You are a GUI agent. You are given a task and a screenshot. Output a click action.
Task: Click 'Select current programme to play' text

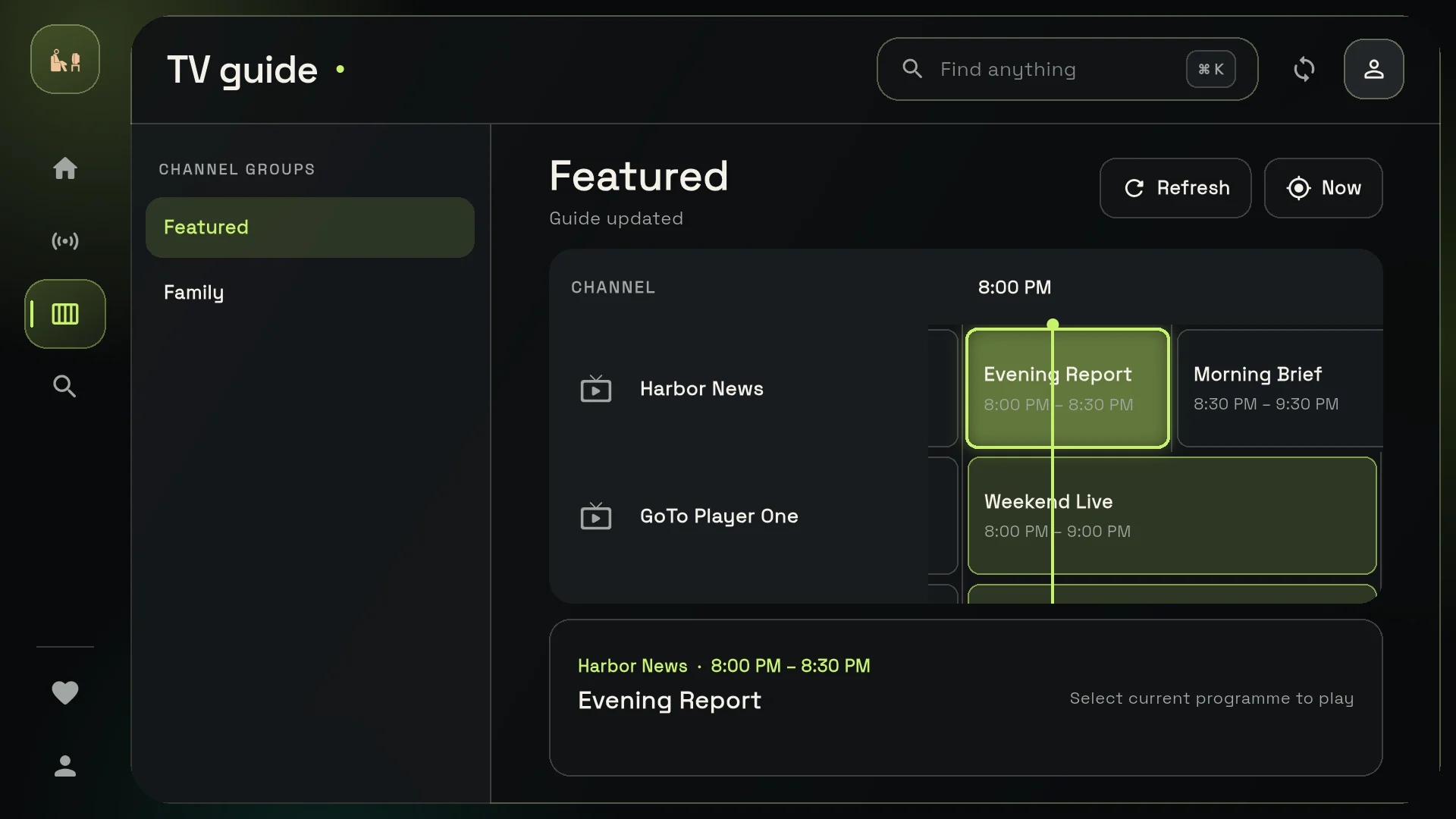click(x=1212, y=698)
